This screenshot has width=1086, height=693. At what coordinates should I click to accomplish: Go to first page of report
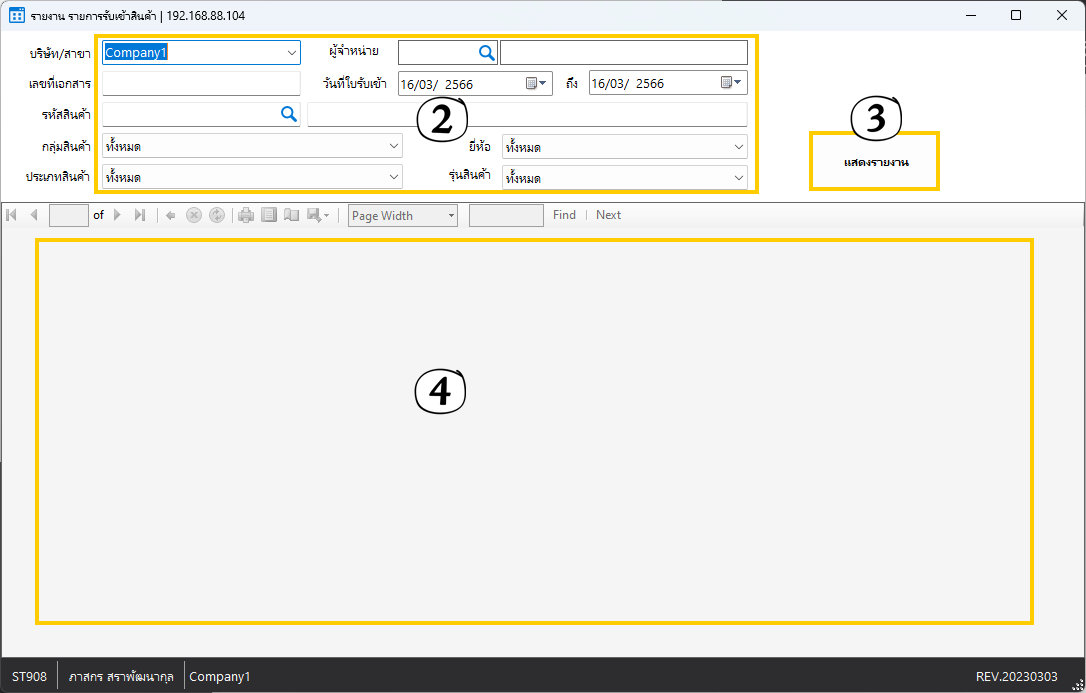coord(12,215)
